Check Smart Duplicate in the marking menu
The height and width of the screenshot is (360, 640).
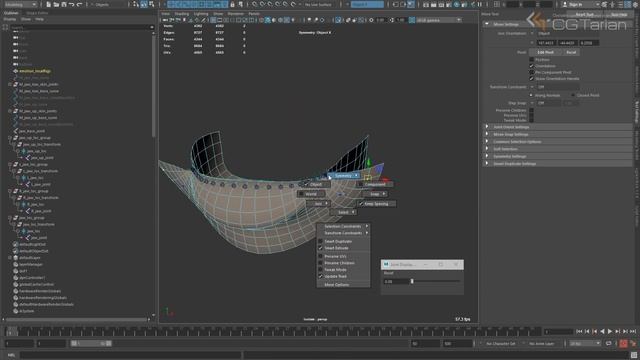point(320,241)
